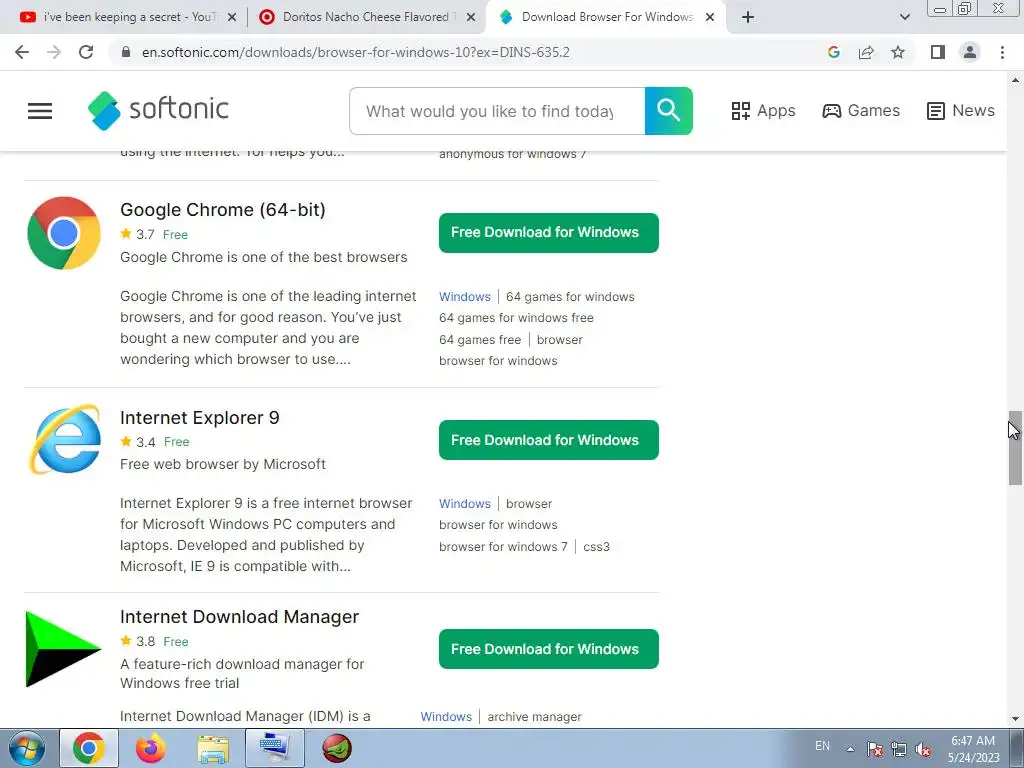Launch Firefox from the taskbar
This screenshot has width=1024, height=768.
coord(151,748)
